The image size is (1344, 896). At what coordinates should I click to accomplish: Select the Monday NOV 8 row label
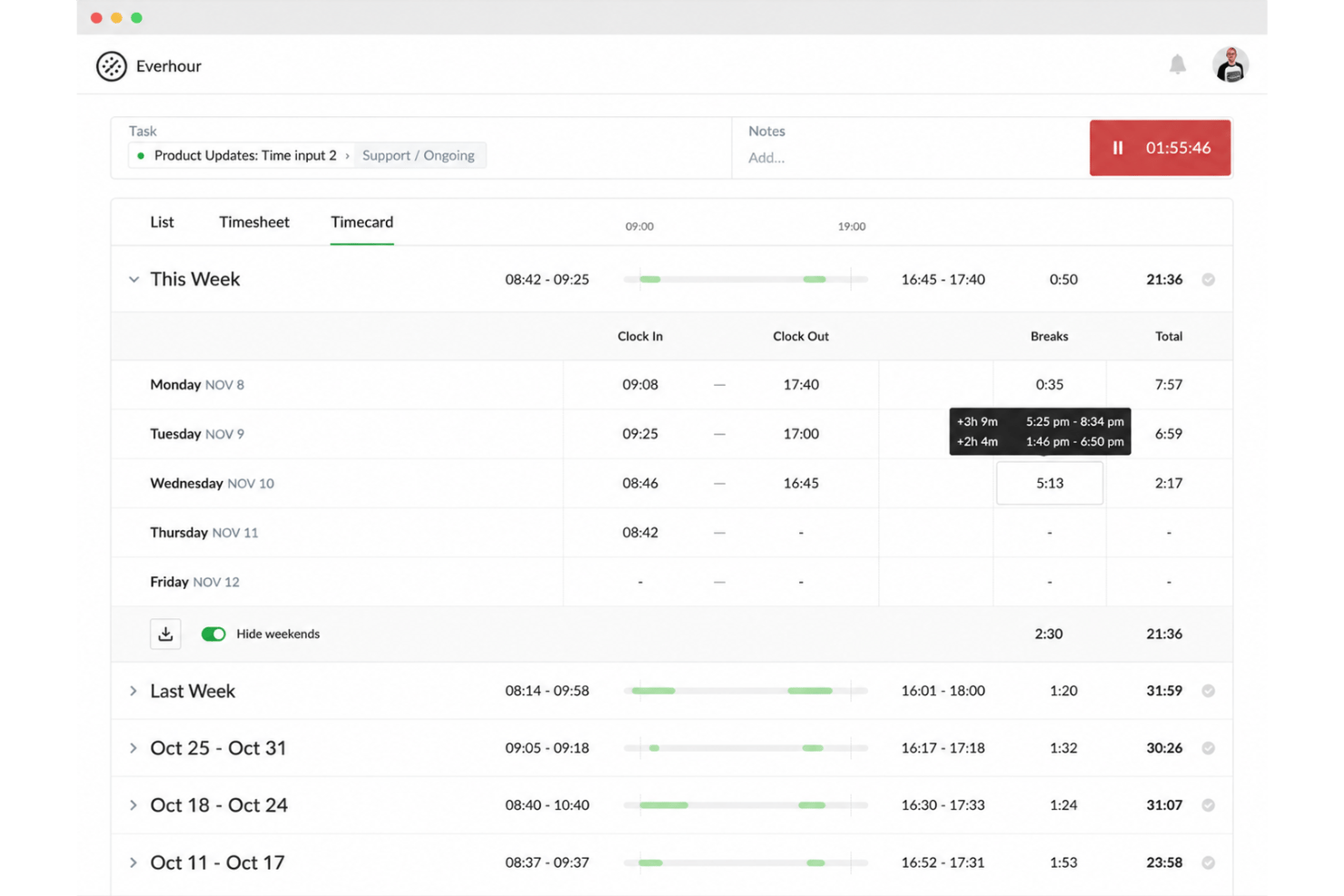click(x=197, y=385)
